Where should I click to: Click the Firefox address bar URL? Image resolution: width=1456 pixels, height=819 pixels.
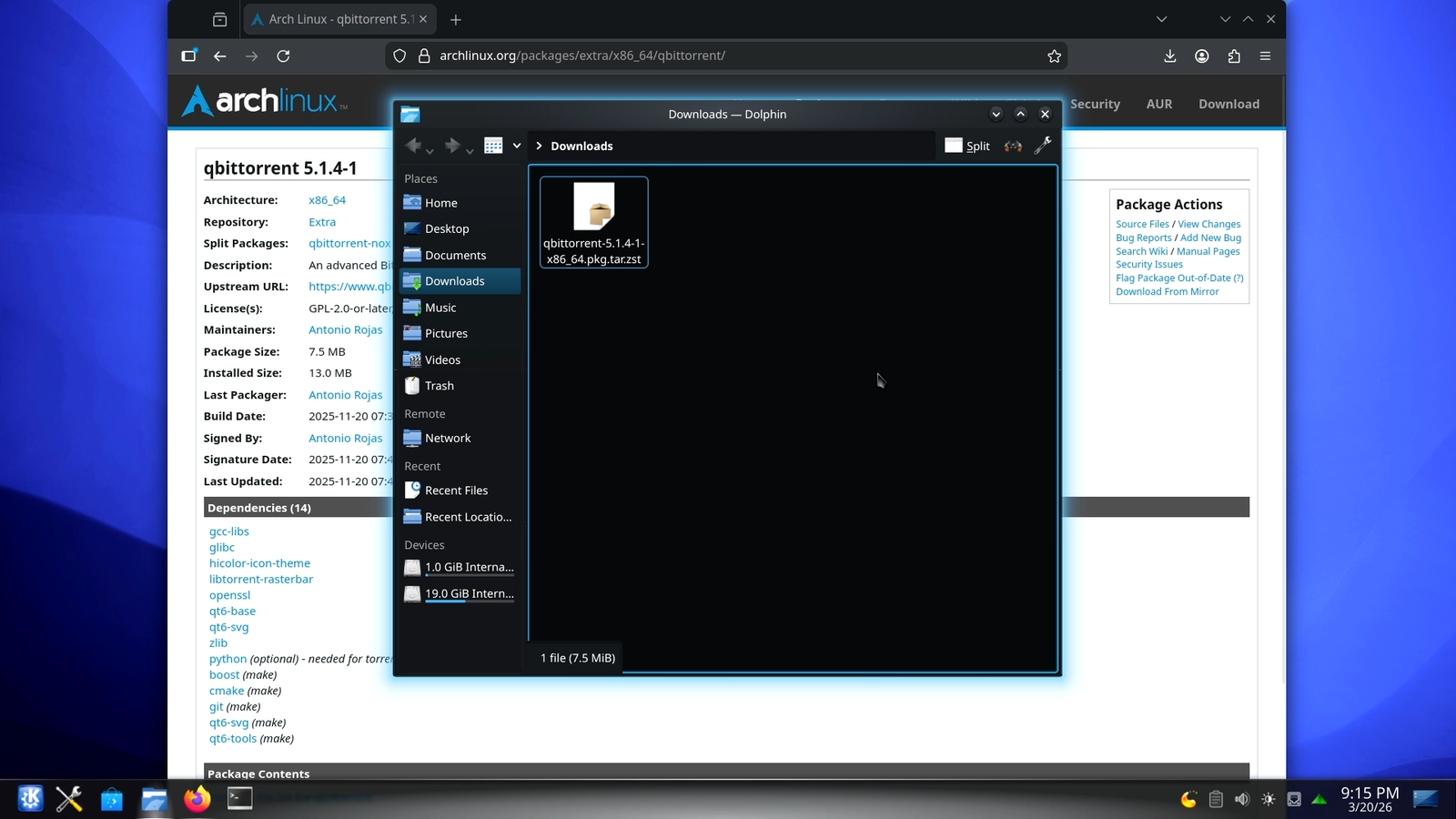(x=582, y=56)
